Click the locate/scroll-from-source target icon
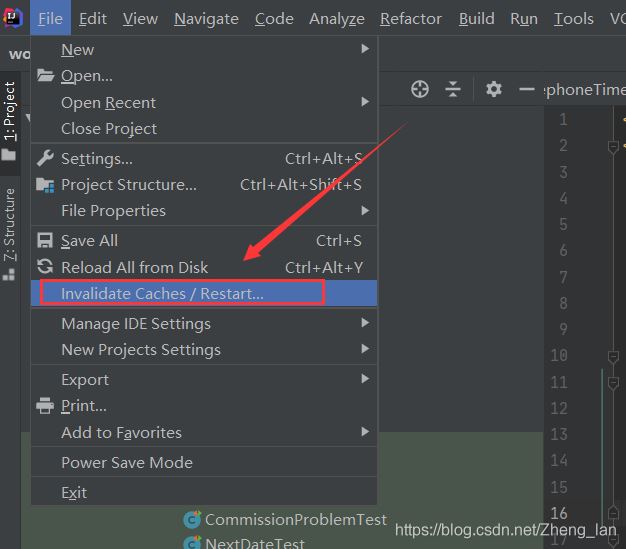 420,89
